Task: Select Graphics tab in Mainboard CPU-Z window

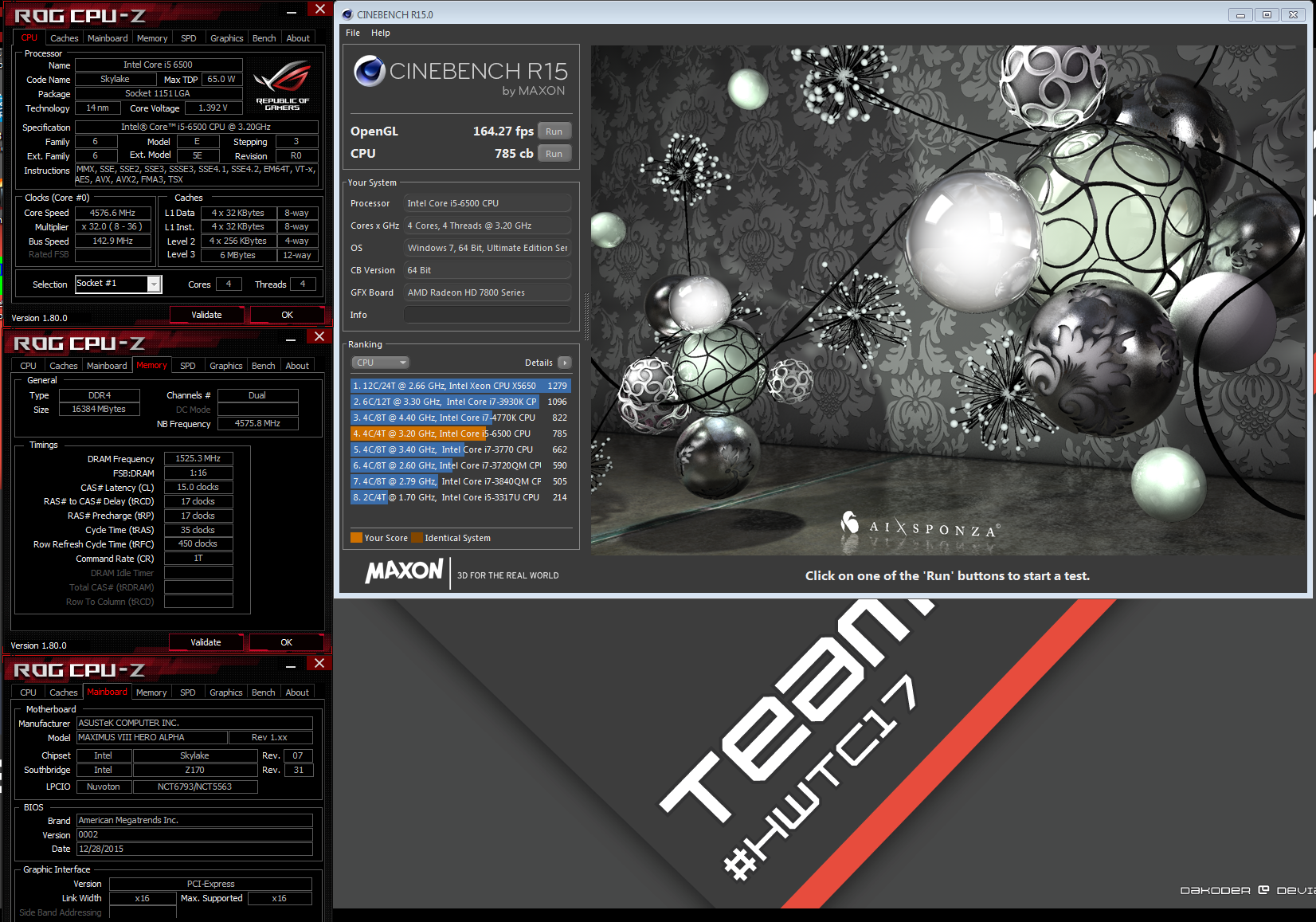Action: click(226, 692)
